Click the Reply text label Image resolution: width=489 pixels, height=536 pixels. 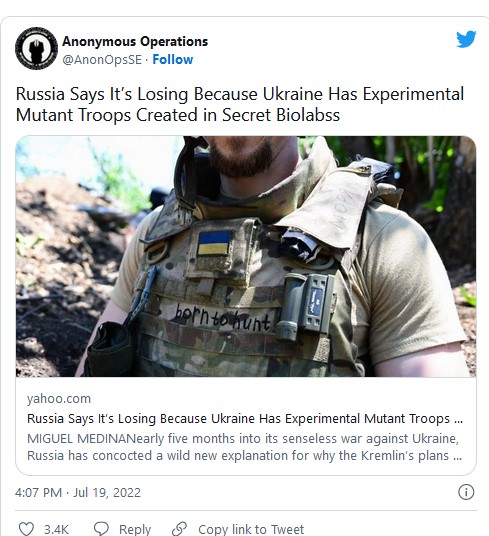click(135, 529)
